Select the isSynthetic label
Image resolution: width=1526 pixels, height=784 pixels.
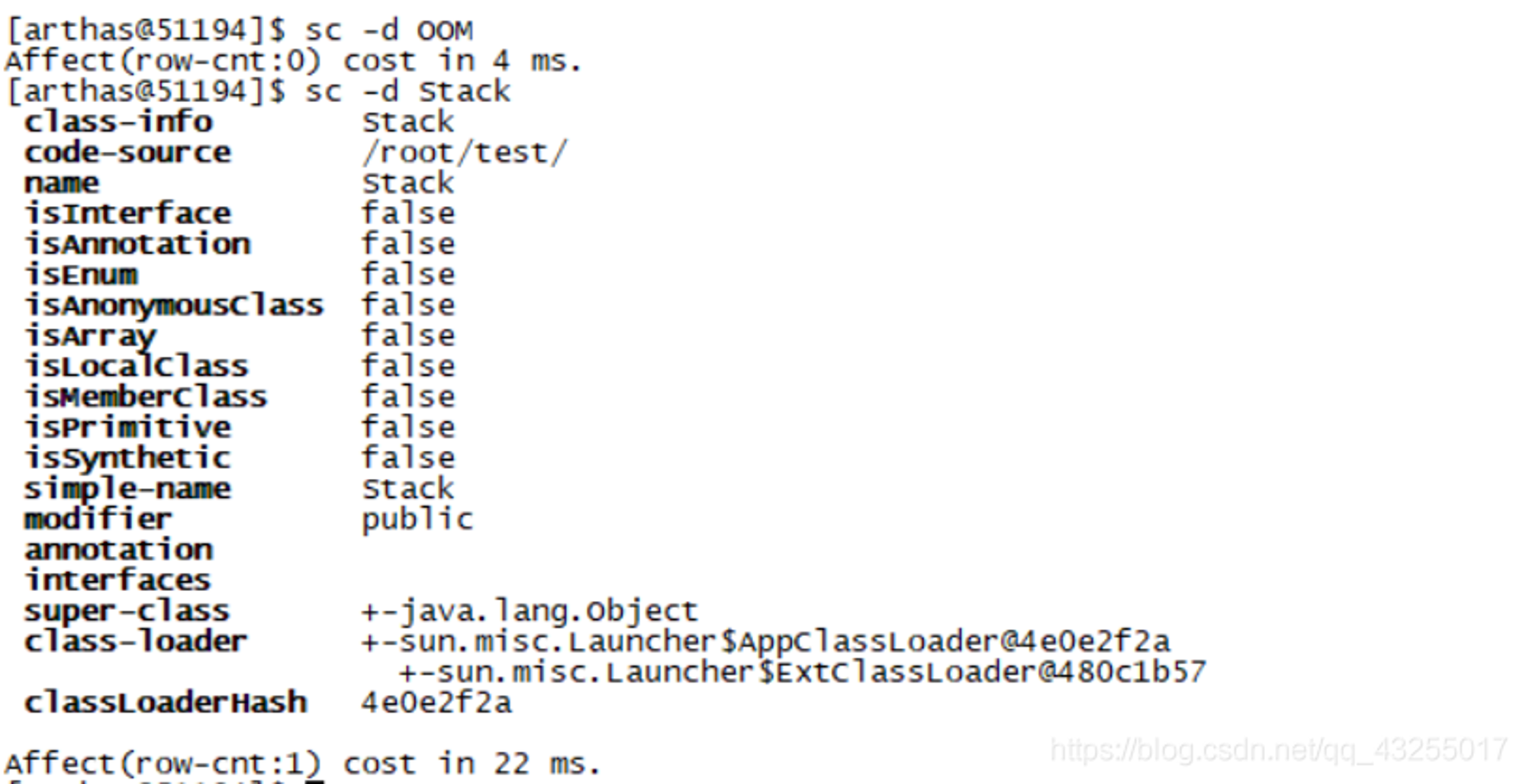pos(127,458)
